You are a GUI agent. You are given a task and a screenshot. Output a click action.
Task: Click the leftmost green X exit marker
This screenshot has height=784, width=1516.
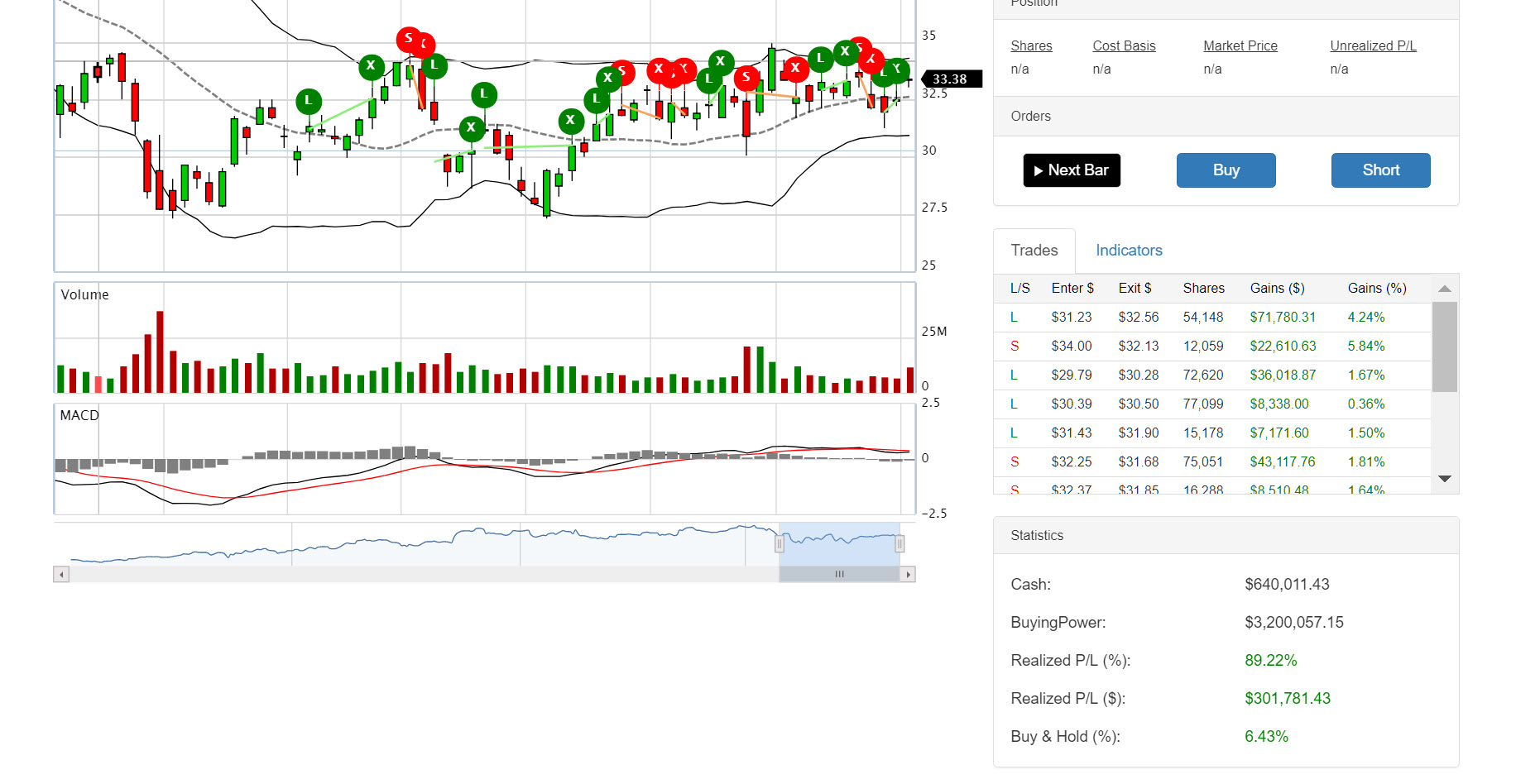tap(372, 66)
